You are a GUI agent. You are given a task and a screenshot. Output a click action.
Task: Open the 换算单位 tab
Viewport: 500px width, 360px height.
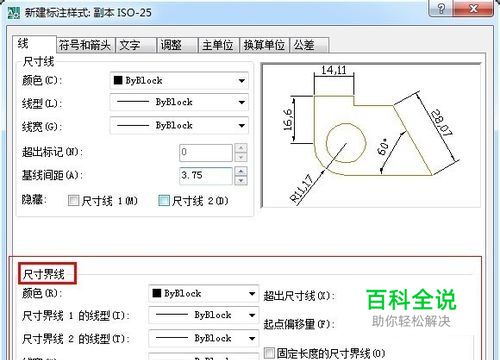(264, 45)
